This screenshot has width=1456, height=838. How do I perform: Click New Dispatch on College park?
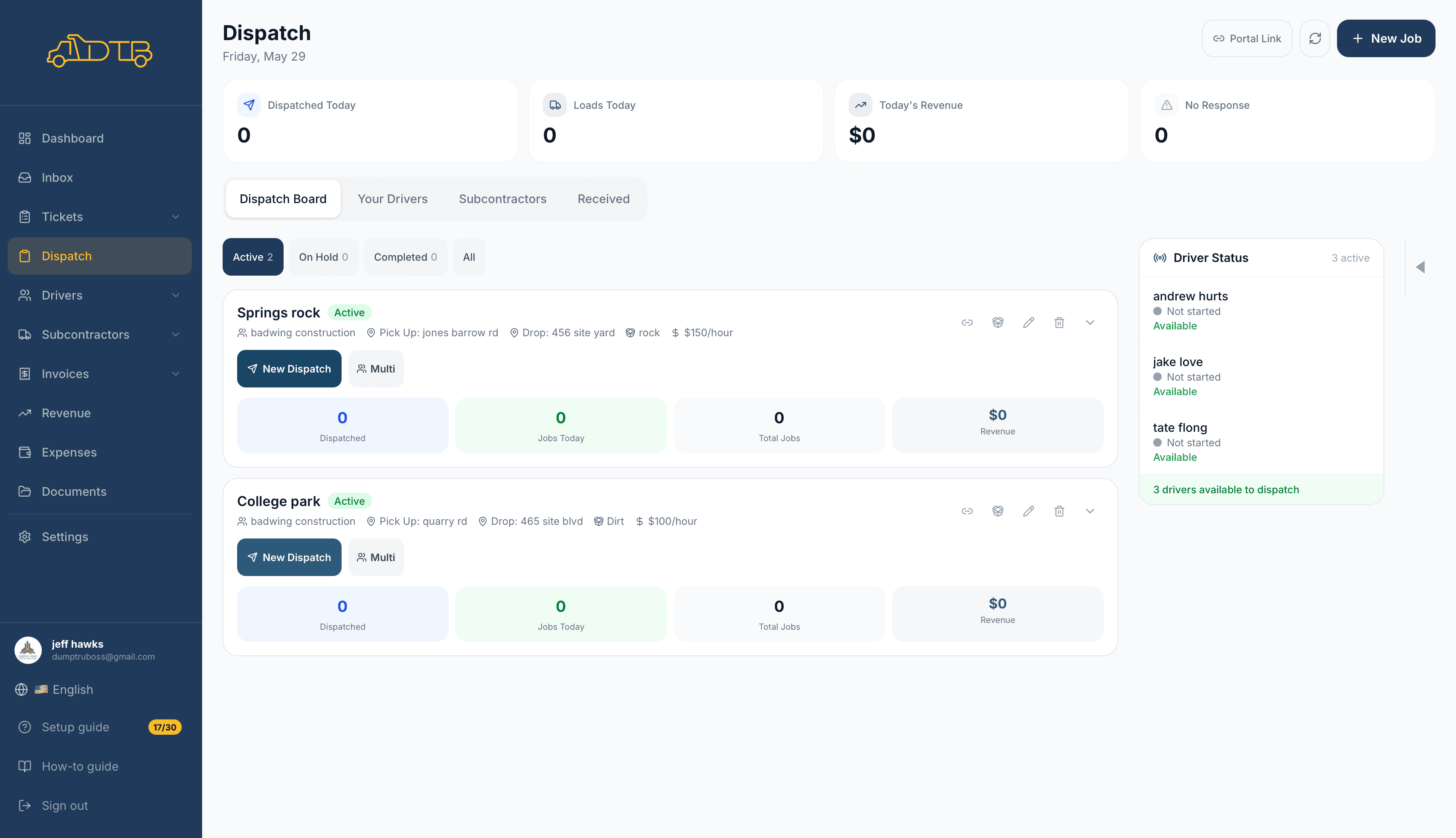tap(289, 557)
